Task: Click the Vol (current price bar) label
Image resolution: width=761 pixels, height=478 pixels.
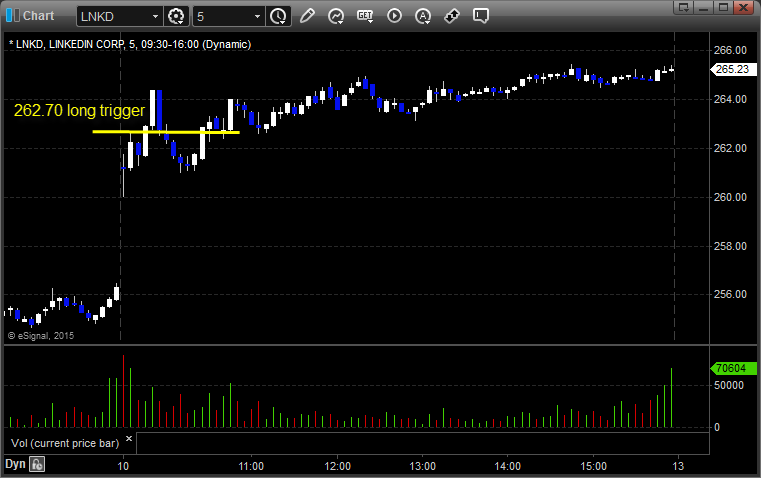Action: click(x=65, y=443)
